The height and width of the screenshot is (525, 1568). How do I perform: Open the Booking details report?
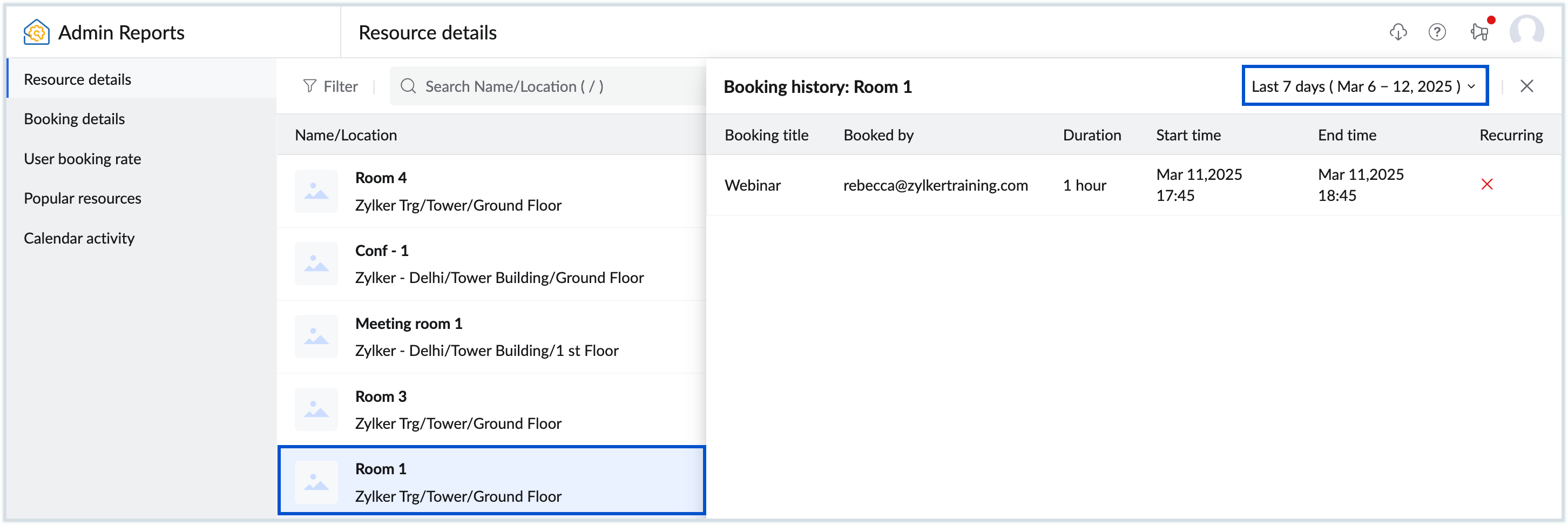[75, 119]
